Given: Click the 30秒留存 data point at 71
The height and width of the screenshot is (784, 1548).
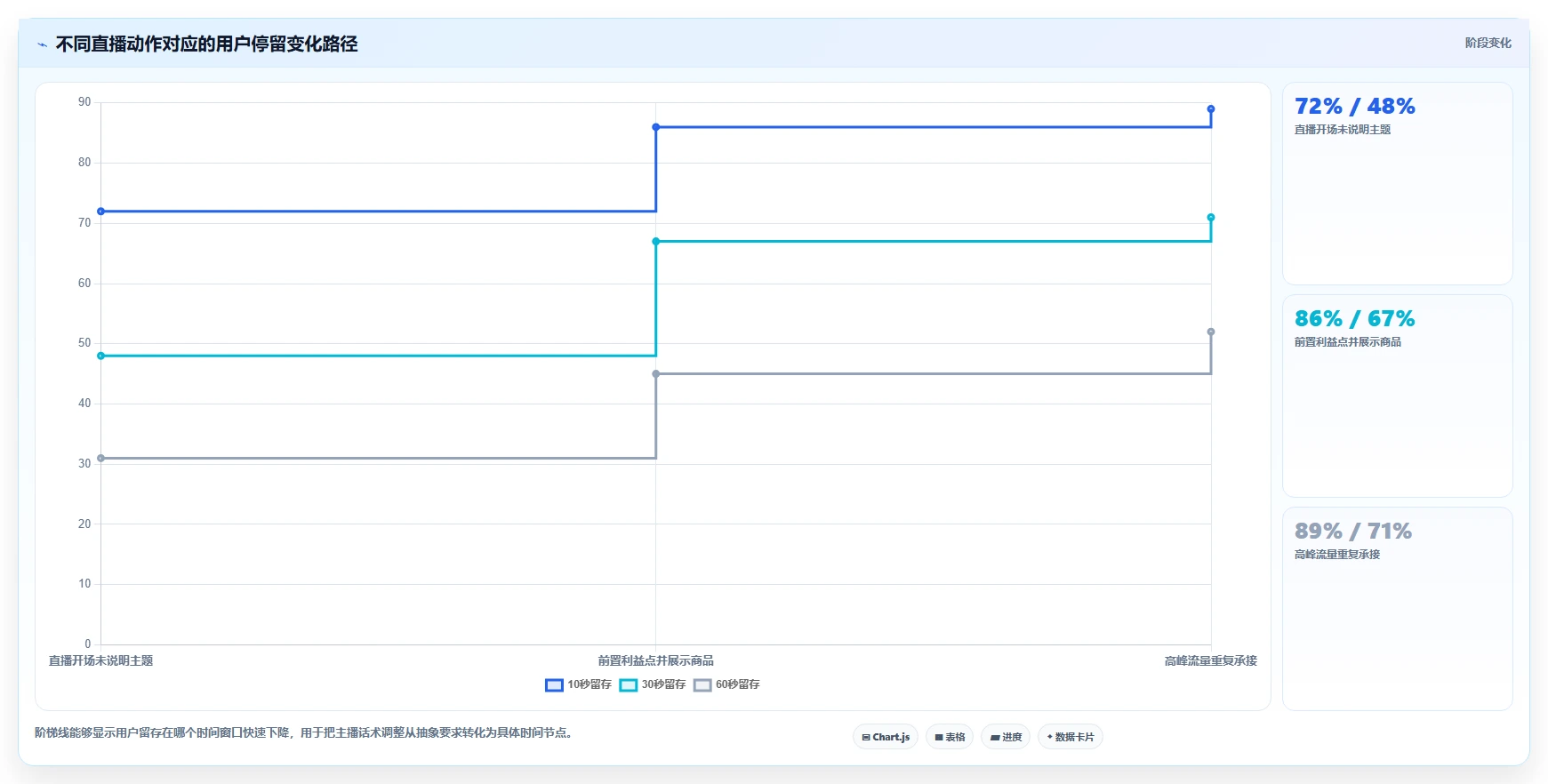Looking at the screenshot, I should pyautogui.click(x=1211, y=218).
